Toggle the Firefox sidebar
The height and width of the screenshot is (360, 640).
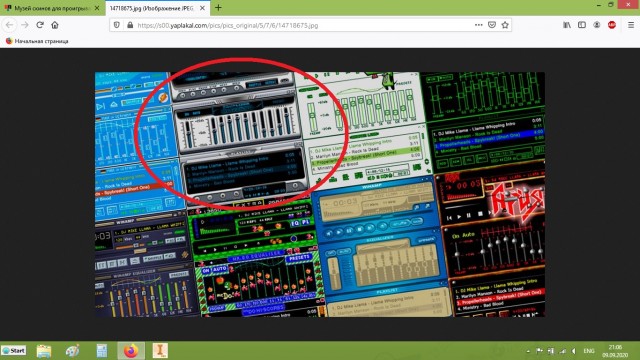[582, 25]
